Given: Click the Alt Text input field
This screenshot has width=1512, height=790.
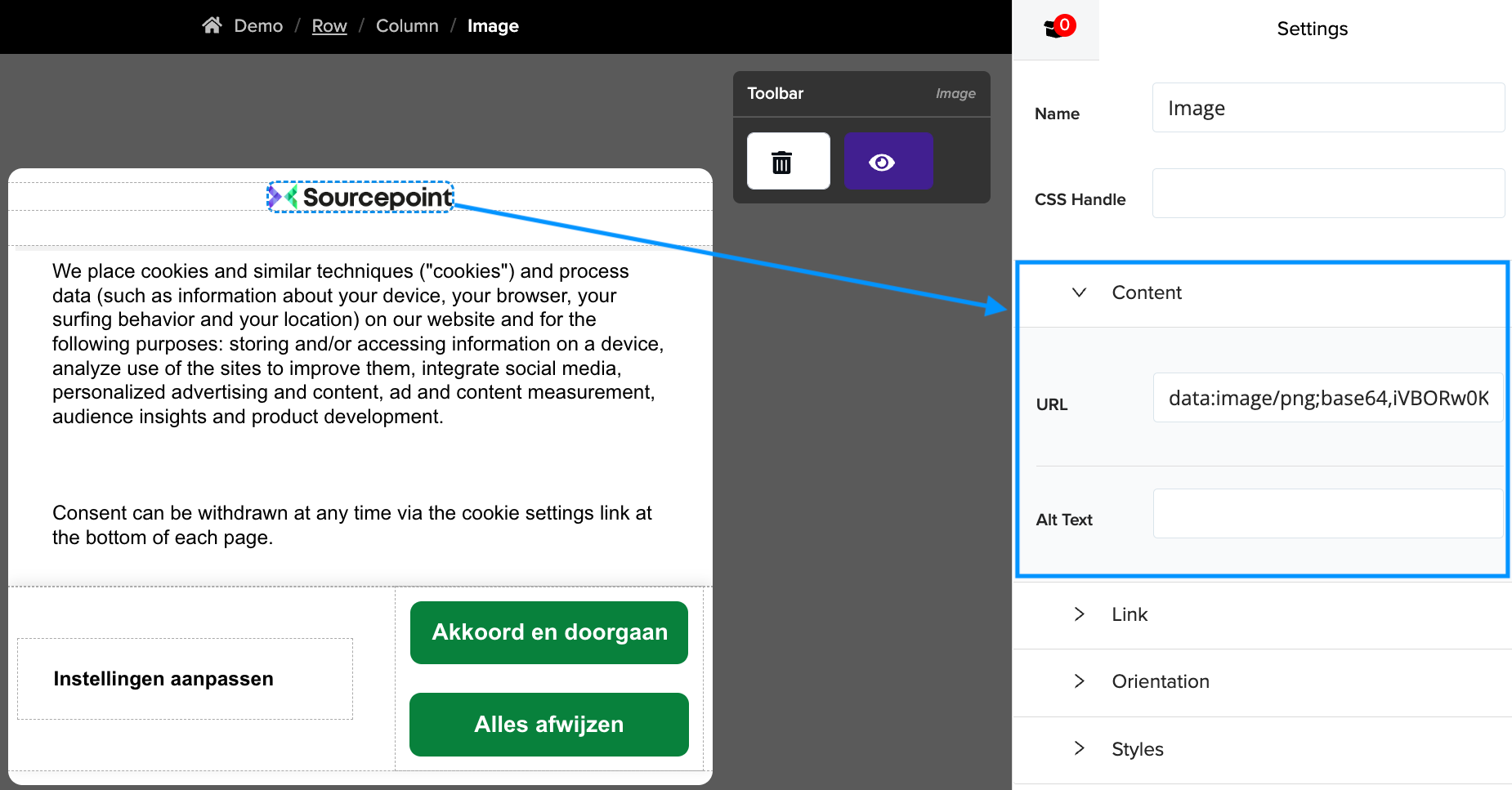Looking at the screenshot, I should (1327, 513).
